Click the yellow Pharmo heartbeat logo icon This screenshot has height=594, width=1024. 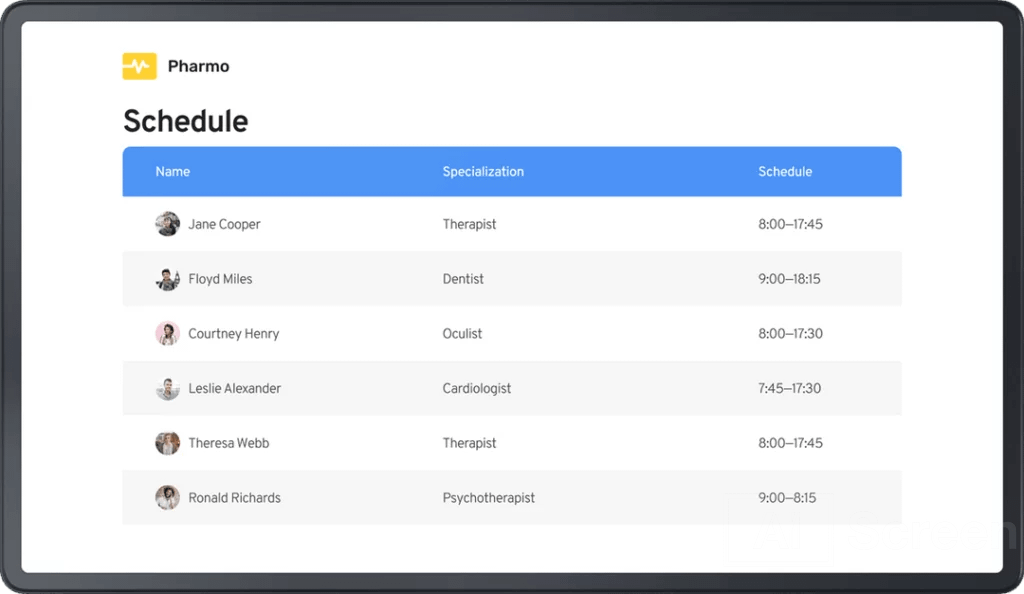tap(139, 66)
